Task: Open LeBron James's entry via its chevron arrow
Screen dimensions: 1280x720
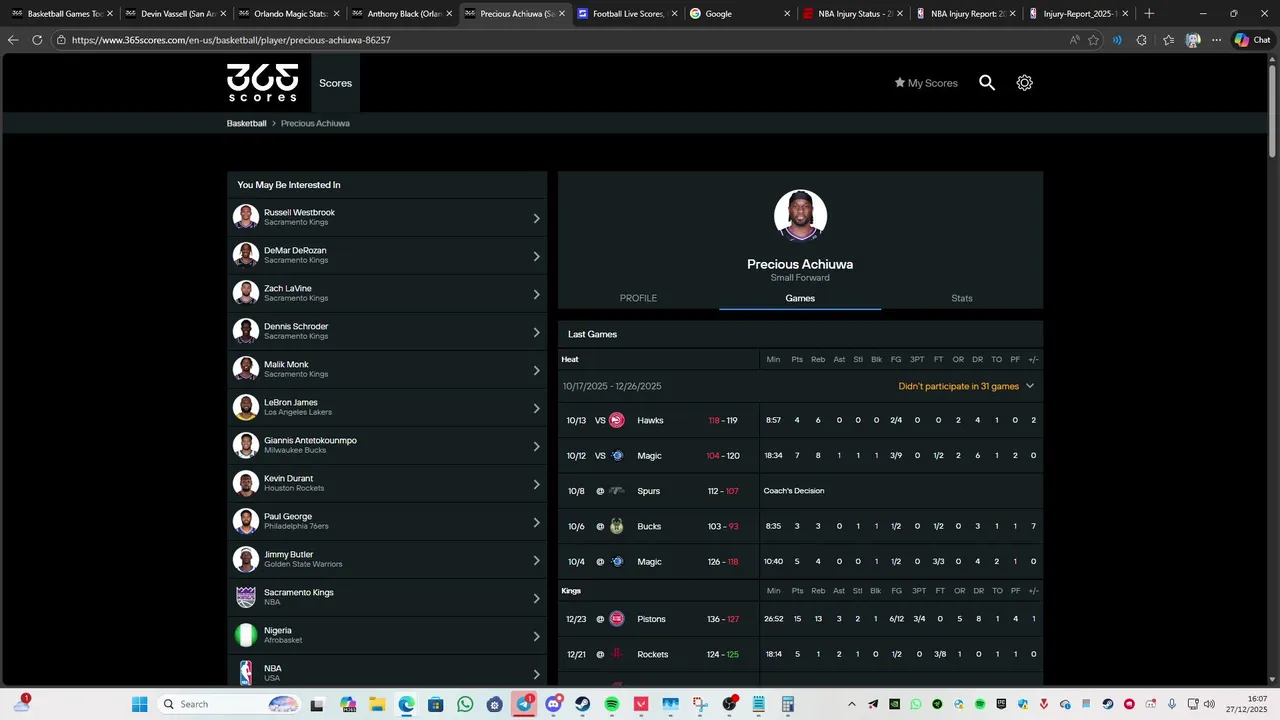Action: (x=536, y=408)
